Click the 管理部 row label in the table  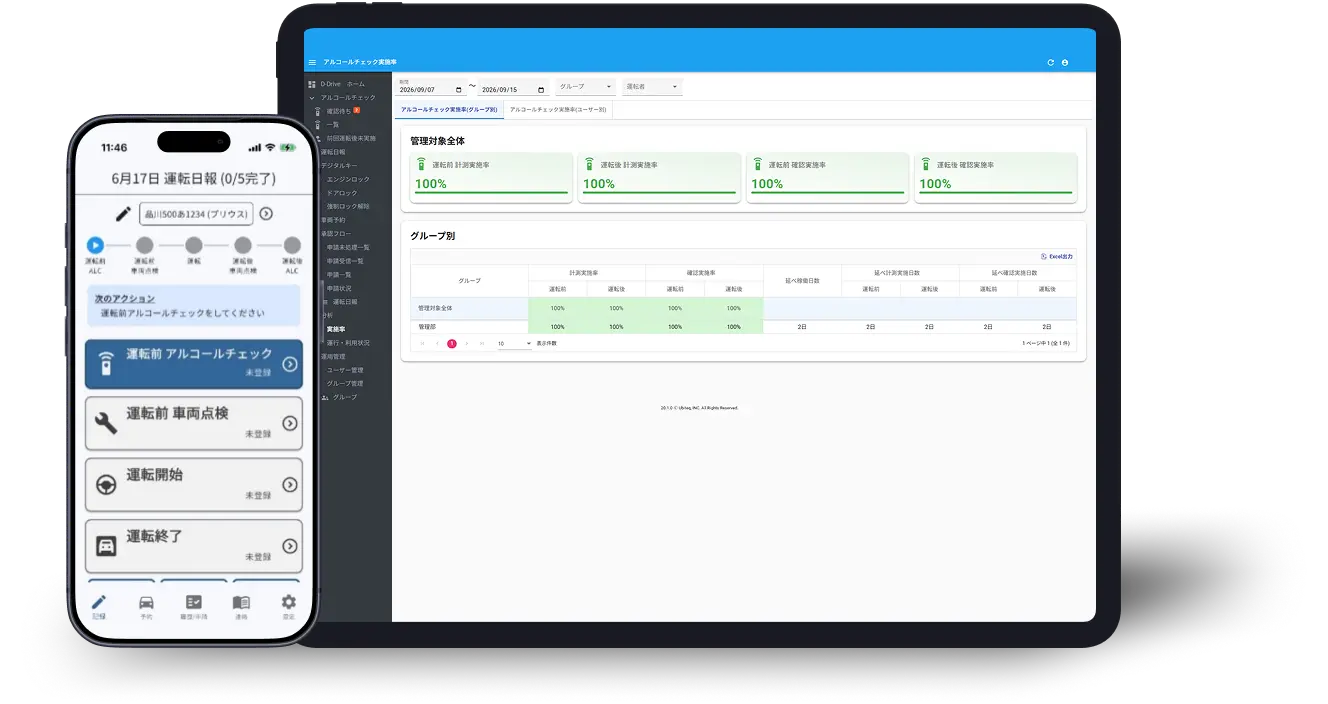click(427, 327)
